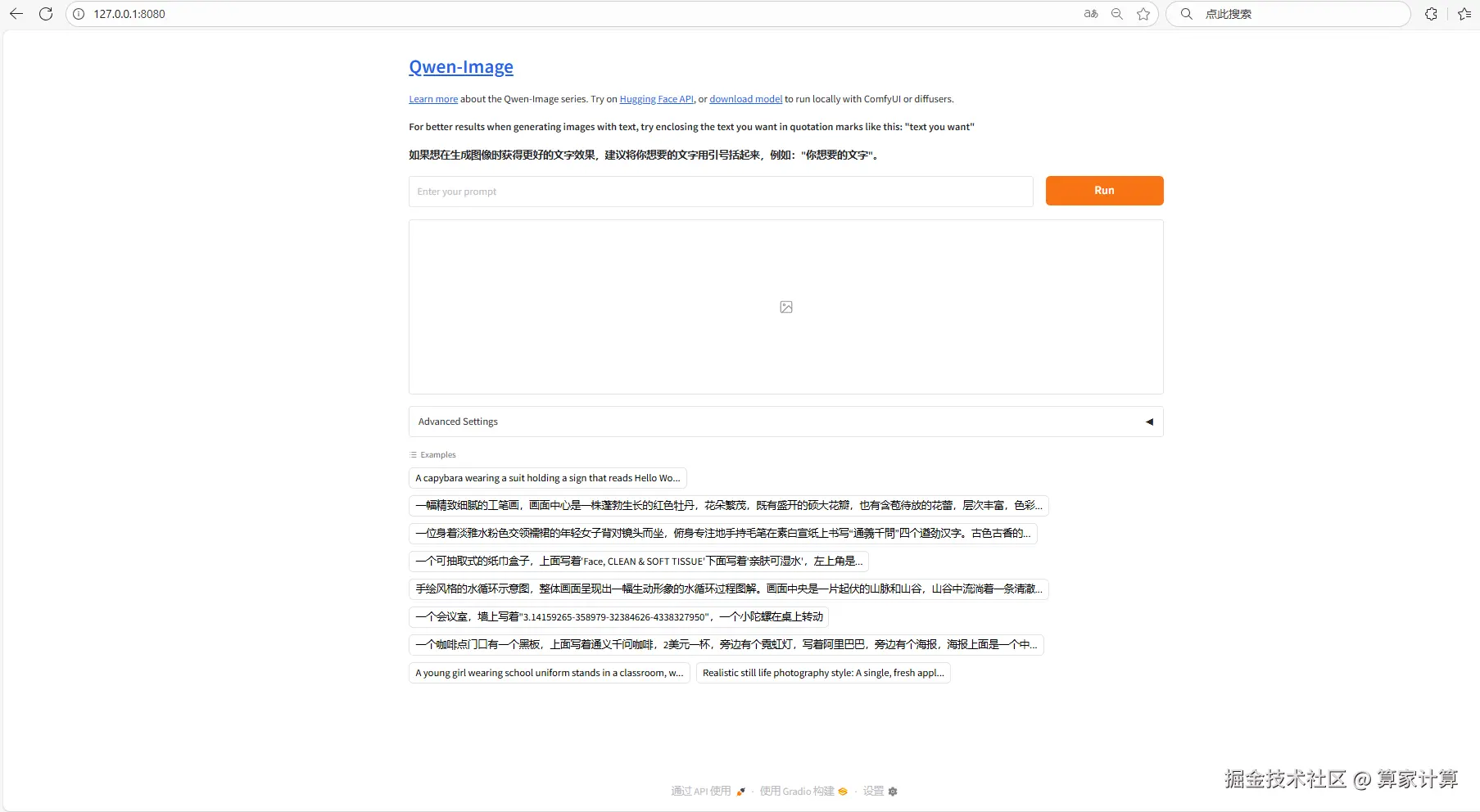Screen dimensions: 1480x812
Task: Reload the page with the refresh icon
Action: [x=46, y=14]
